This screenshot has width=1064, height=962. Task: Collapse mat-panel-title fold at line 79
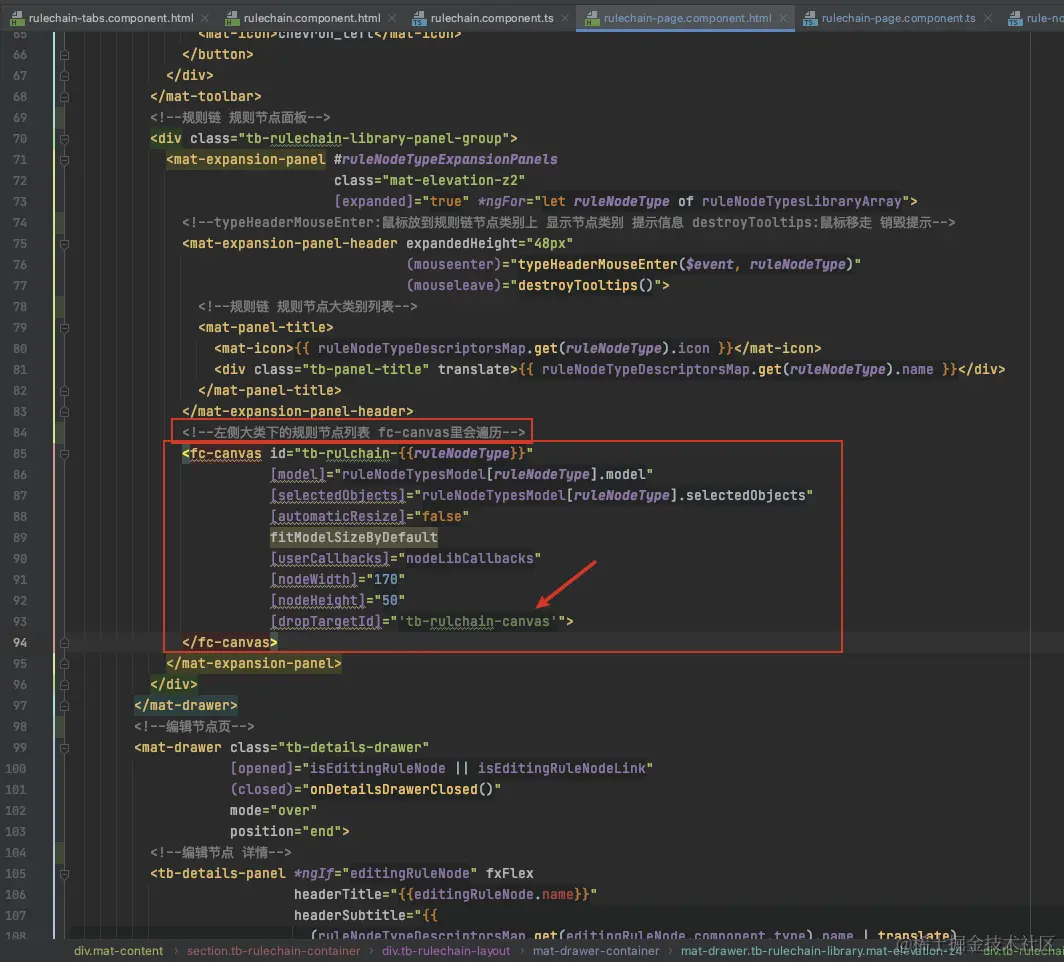pyautogui.click(x=64, y=328)
